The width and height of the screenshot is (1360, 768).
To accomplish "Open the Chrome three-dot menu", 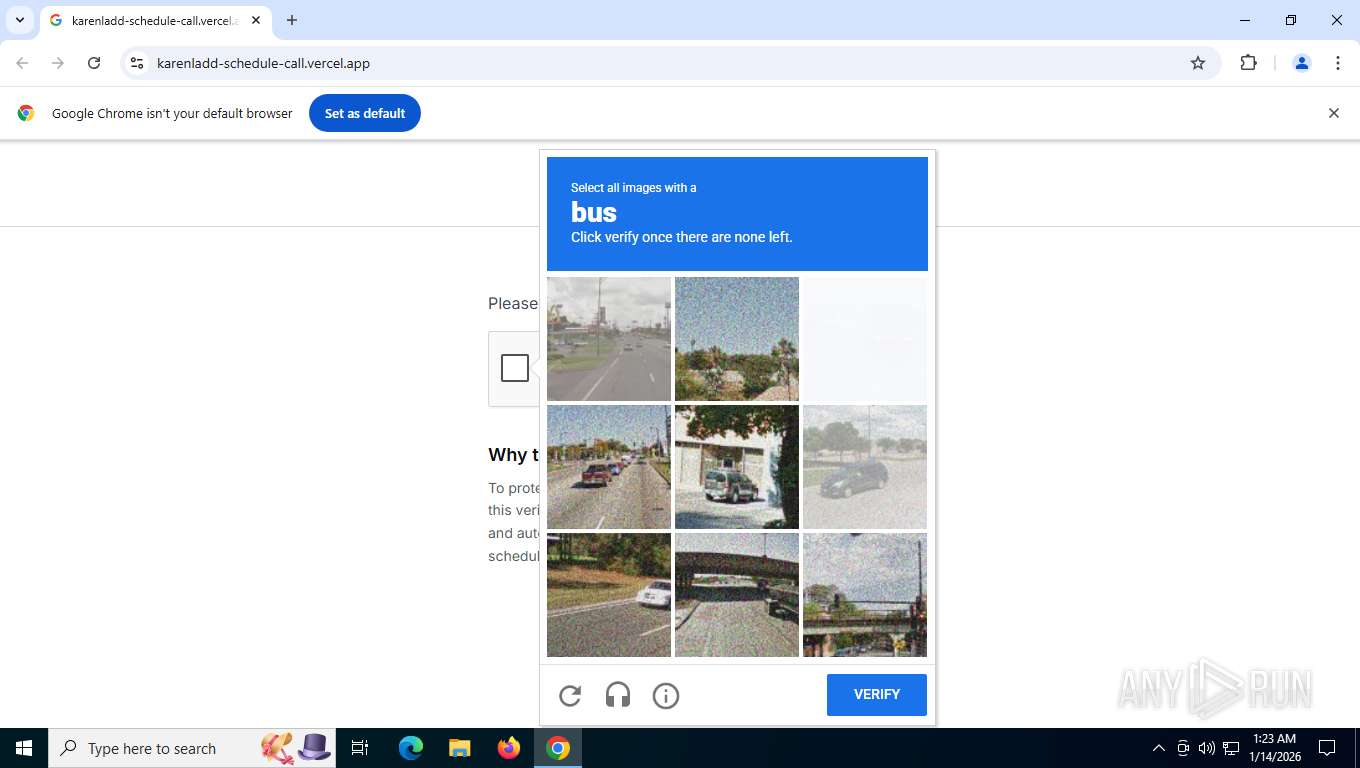I will [x=1338, y=63].
